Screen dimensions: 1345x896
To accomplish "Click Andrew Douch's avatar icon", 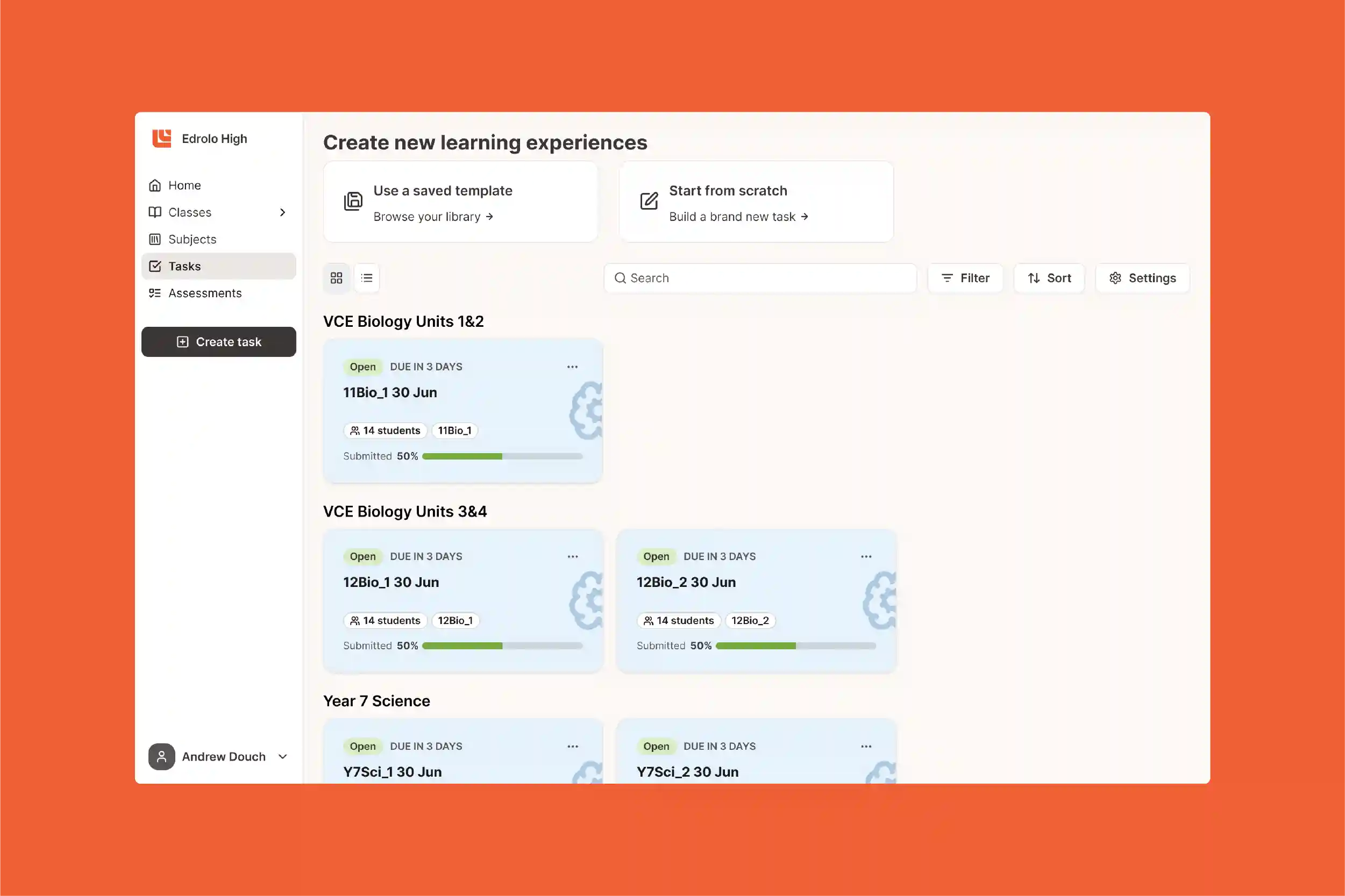I will click(x=162, y=757).
